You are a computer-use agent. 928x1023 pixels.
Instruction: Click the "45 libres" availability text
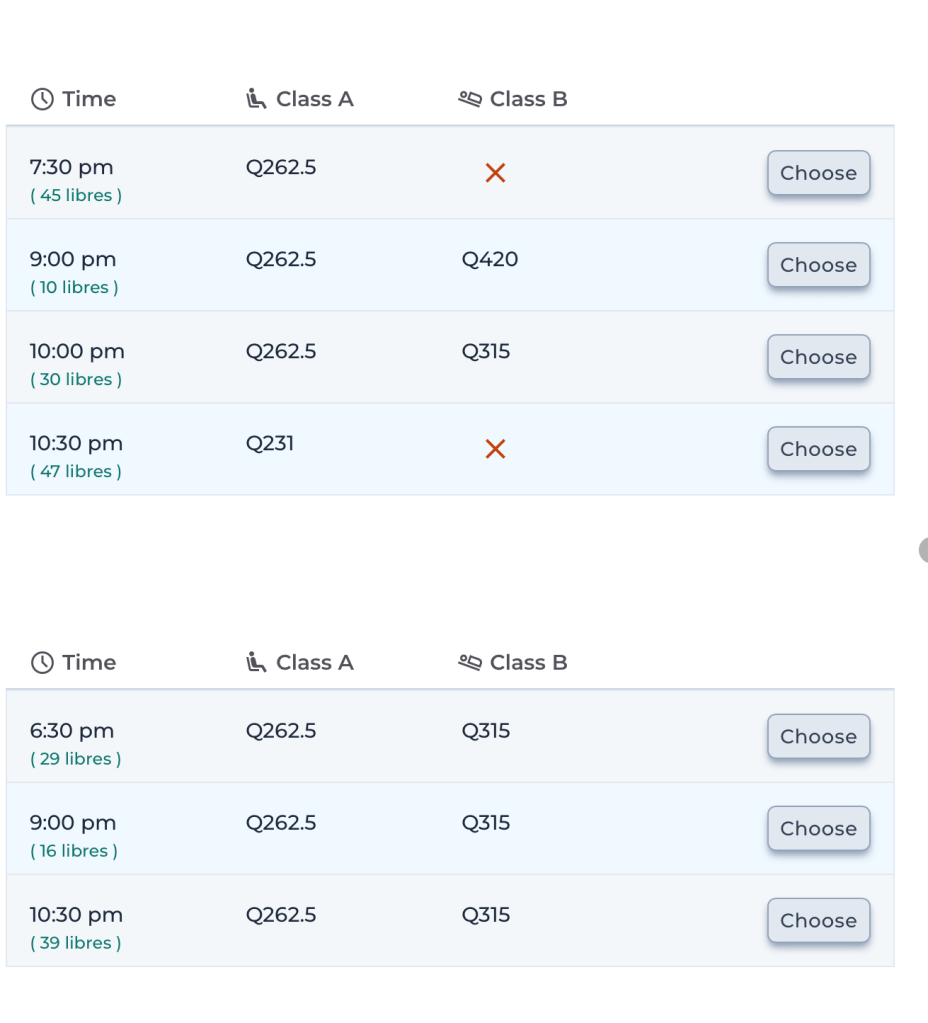point(76,196)
